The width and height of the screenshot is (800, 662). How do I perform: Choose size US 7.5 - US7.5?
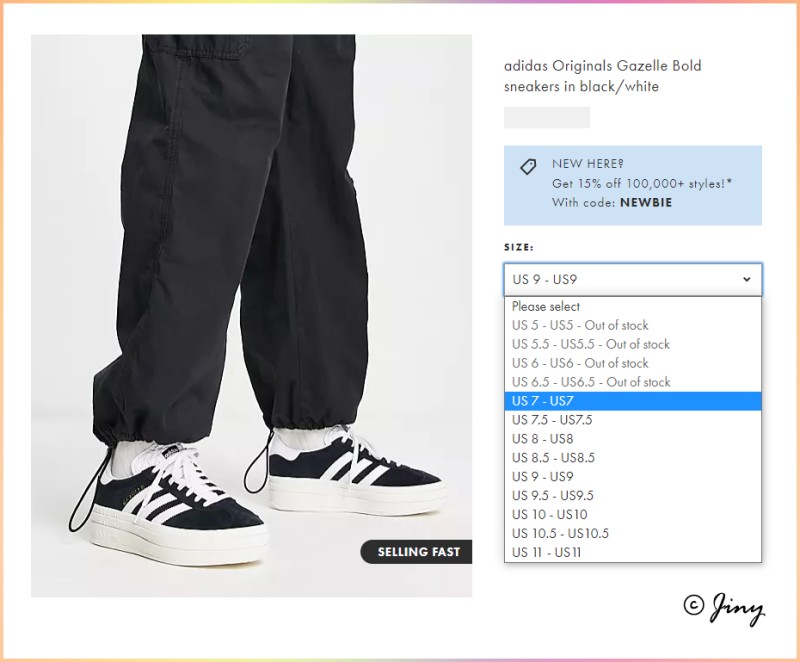(x=633, y=420)
